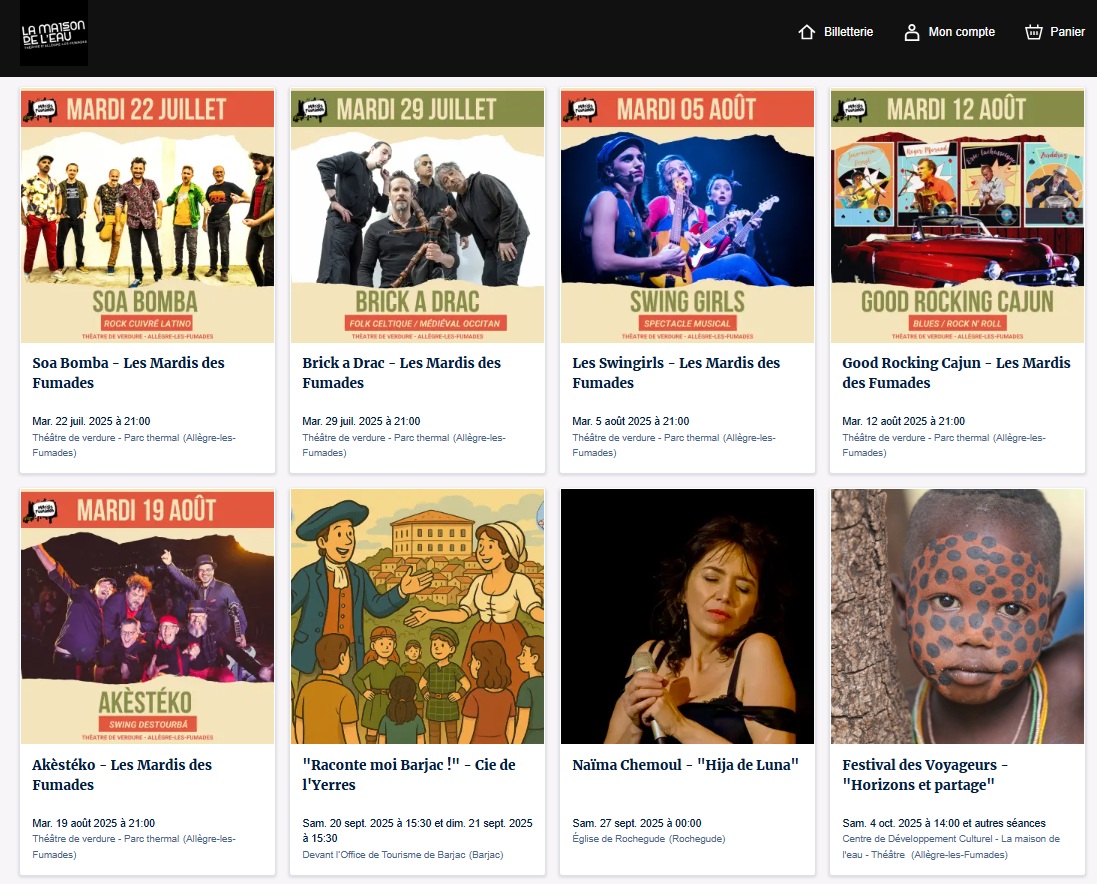Click the La Maison de l'Eau logo
Image resolution: width=1097 pixels, height=884 pixels.
click(54, 33)
